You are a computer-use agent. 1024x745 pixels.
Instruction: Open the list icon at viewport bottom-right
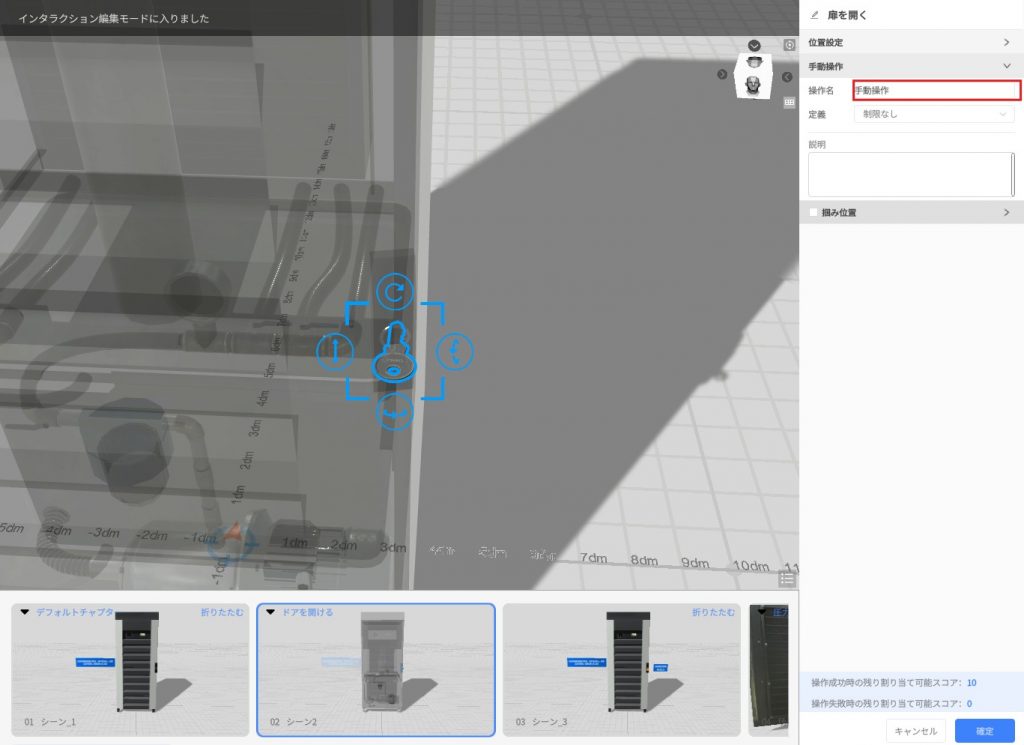pyautogui.click(x=787, y=578)
